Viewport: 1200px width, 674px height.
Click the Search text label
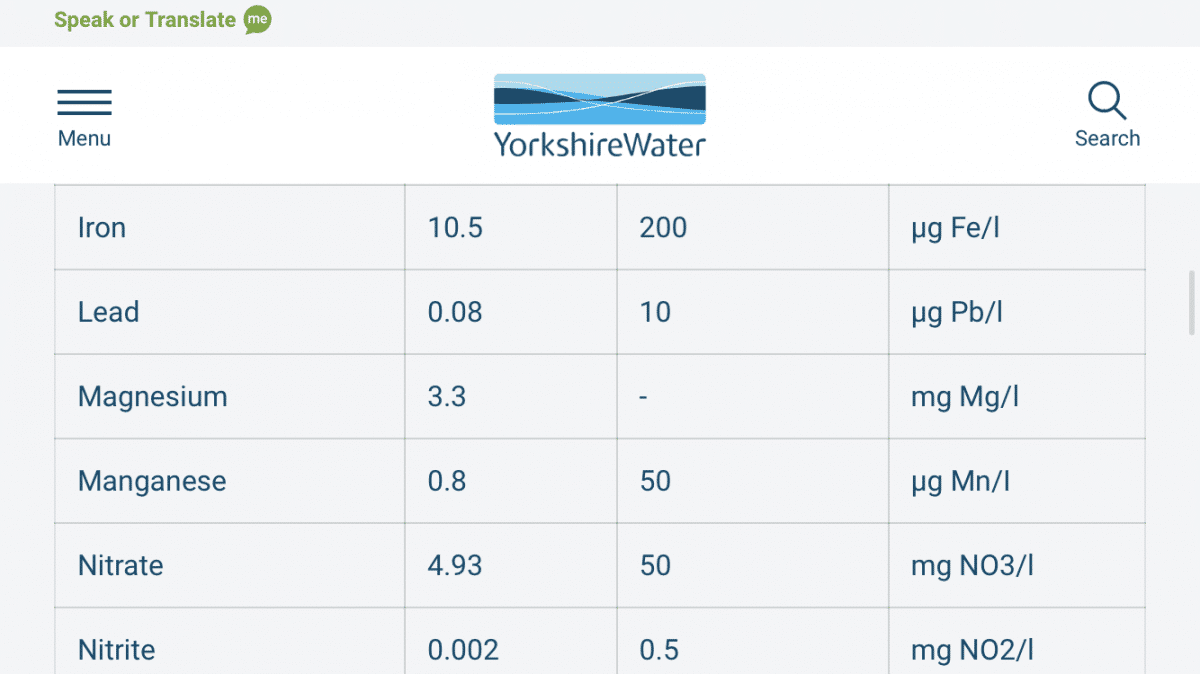[x=1107, y=138]
